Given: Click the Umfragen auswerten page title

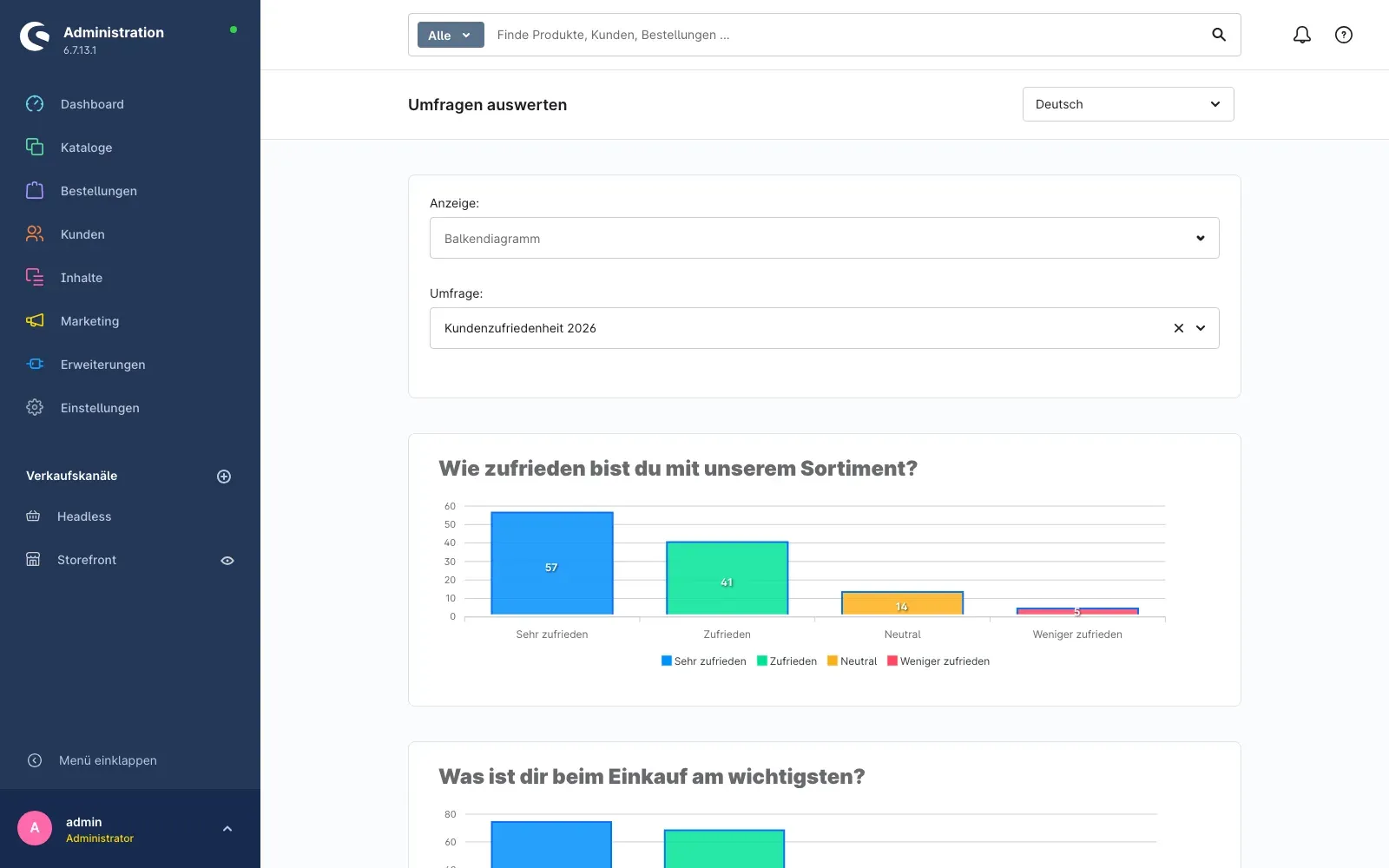Looking at the screenshot, I should pyautogui.click(x=487, y=105).
